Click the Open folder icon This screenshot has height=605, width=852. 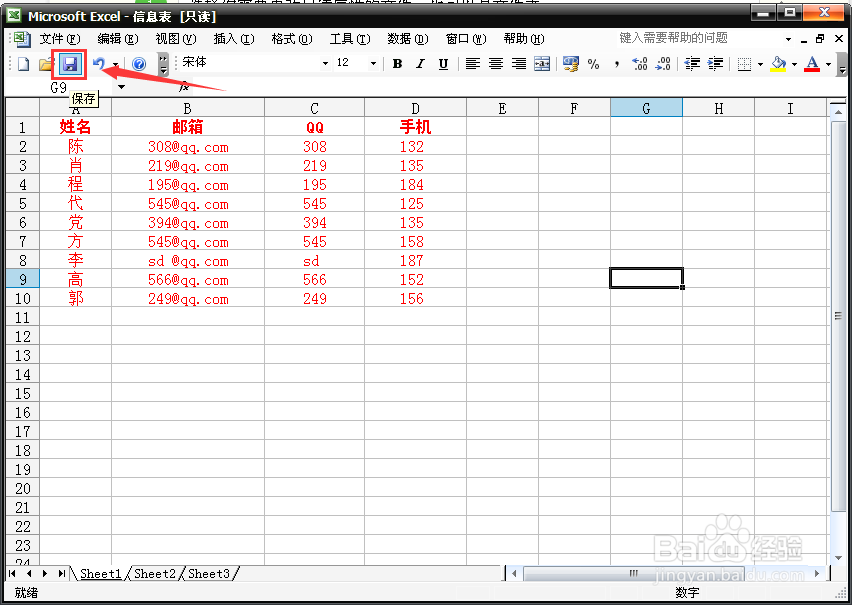click(46, 64)
